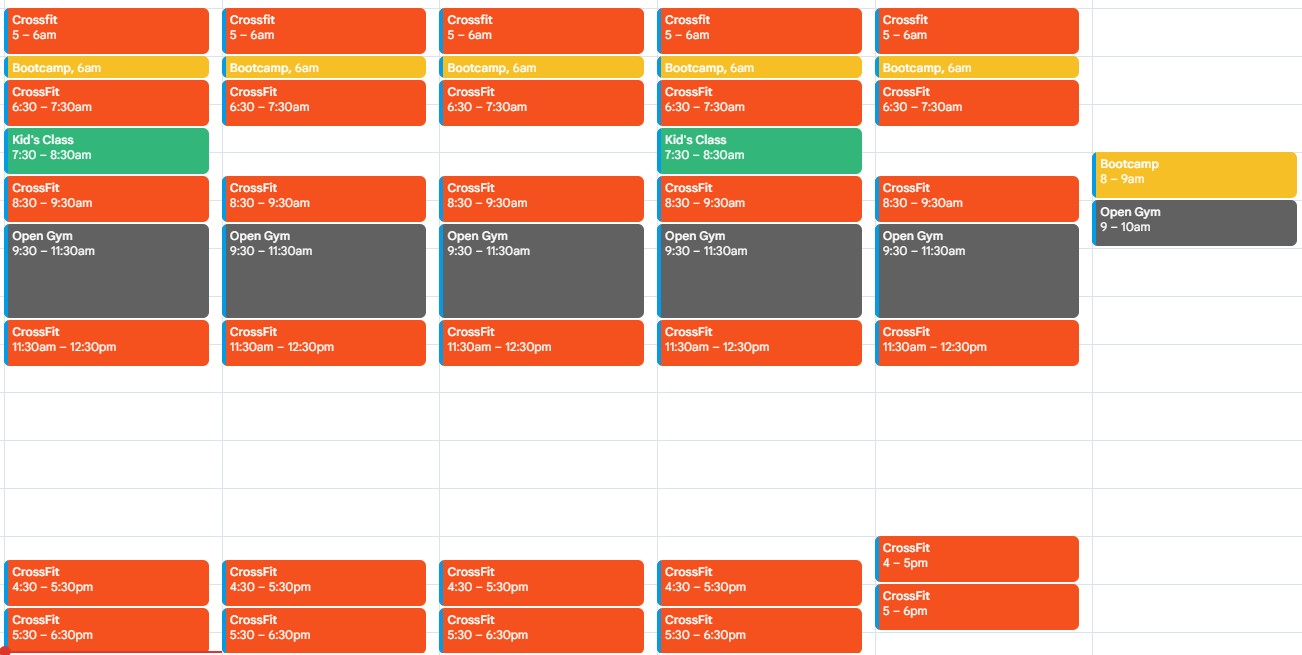
Task: Select CrossFit 6:30 – 7:30am in fourth column
Action: tap(759, 103)
